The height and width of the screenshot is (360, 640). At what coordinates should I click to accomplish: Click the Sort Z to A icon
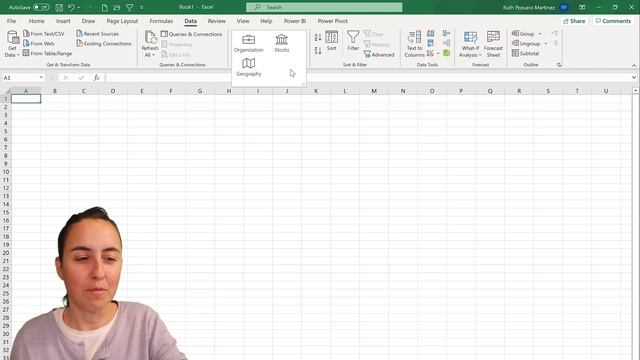click(318, 51)
